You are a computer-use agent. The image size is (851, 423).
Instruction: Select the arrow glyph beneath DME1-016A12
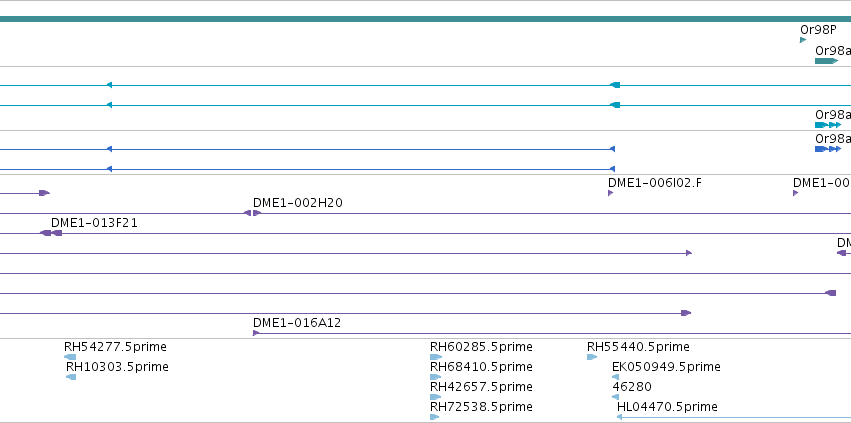[x=256, y=333]
